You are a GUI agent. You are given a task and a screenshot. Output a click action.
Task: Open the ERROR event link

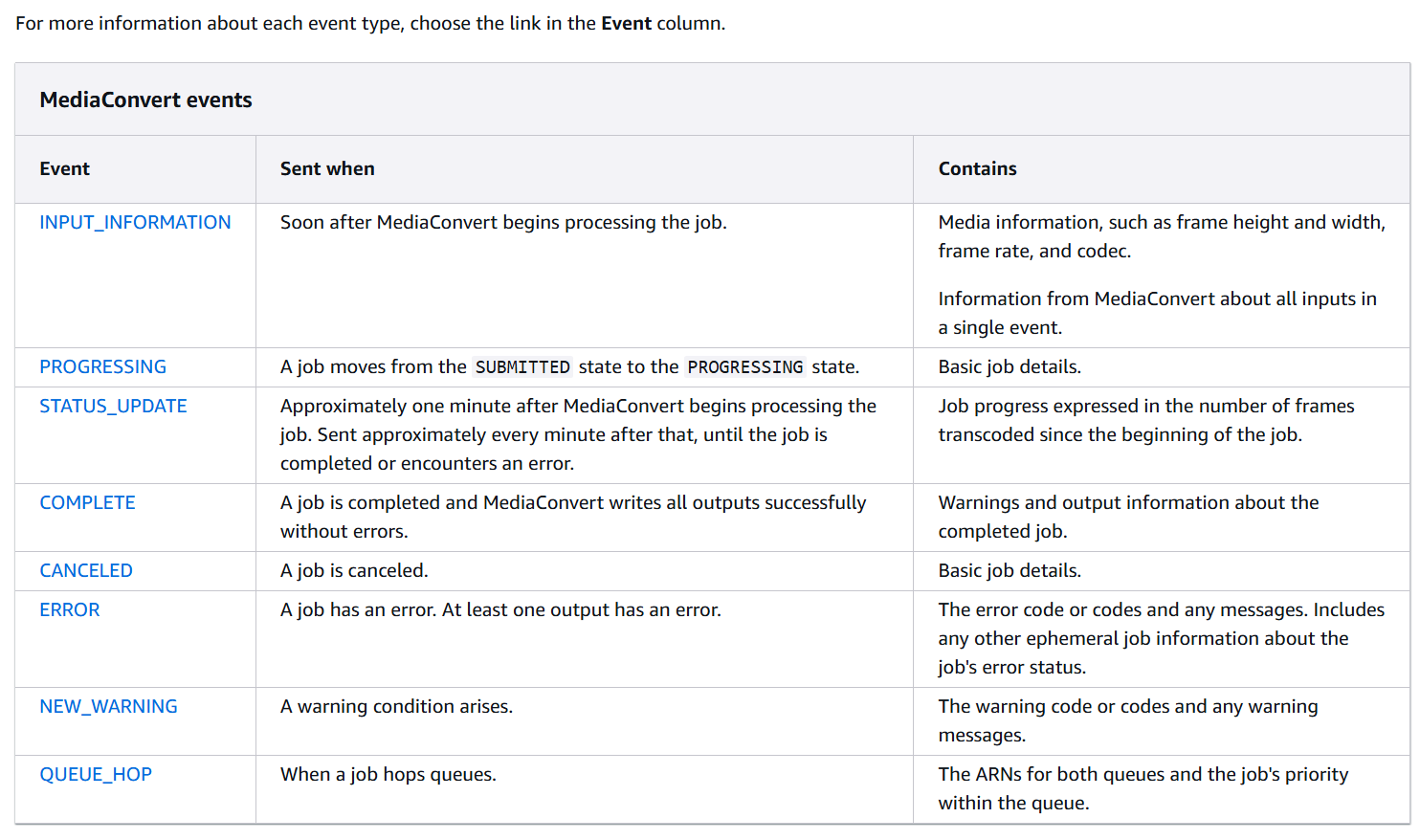pyautogui.click(x=70, y=609)
